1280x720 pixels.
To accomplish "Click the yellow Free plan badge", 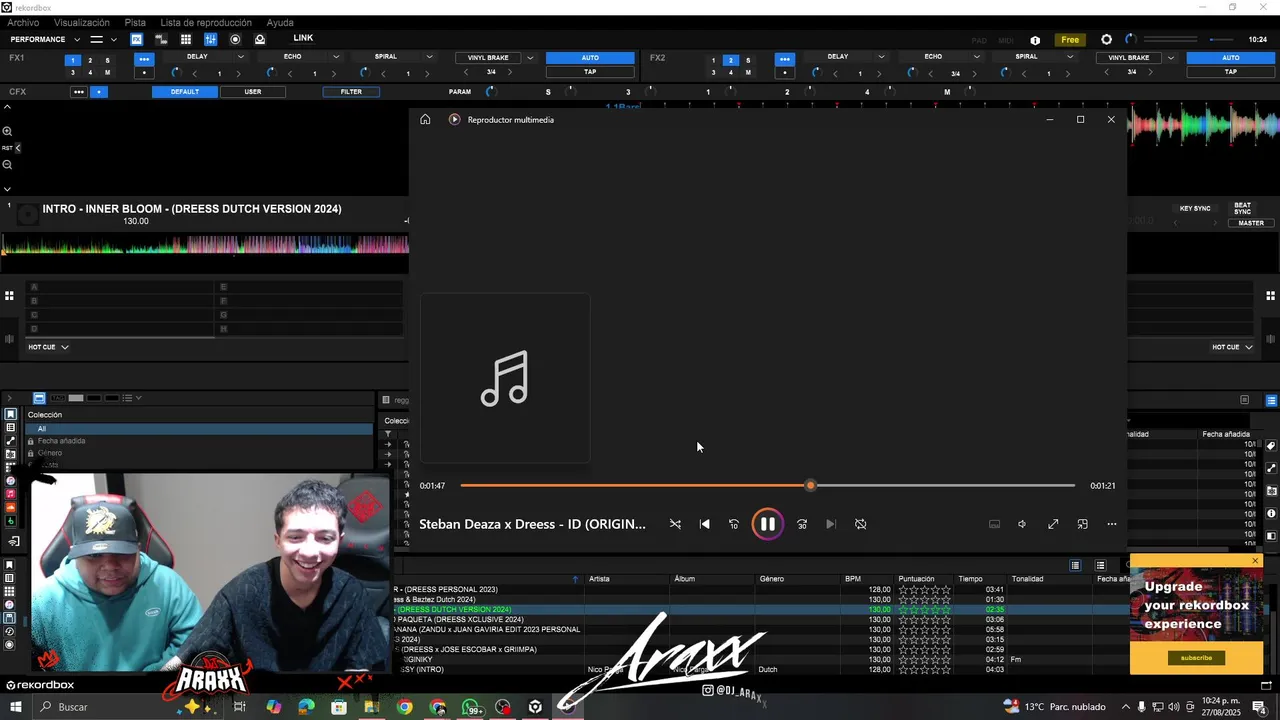I will 1070,40.
